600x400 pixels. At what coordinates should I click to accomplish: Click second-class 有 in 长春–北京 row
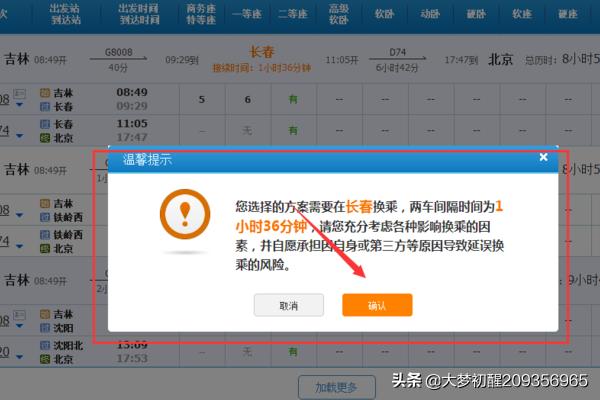coord(293,131)
